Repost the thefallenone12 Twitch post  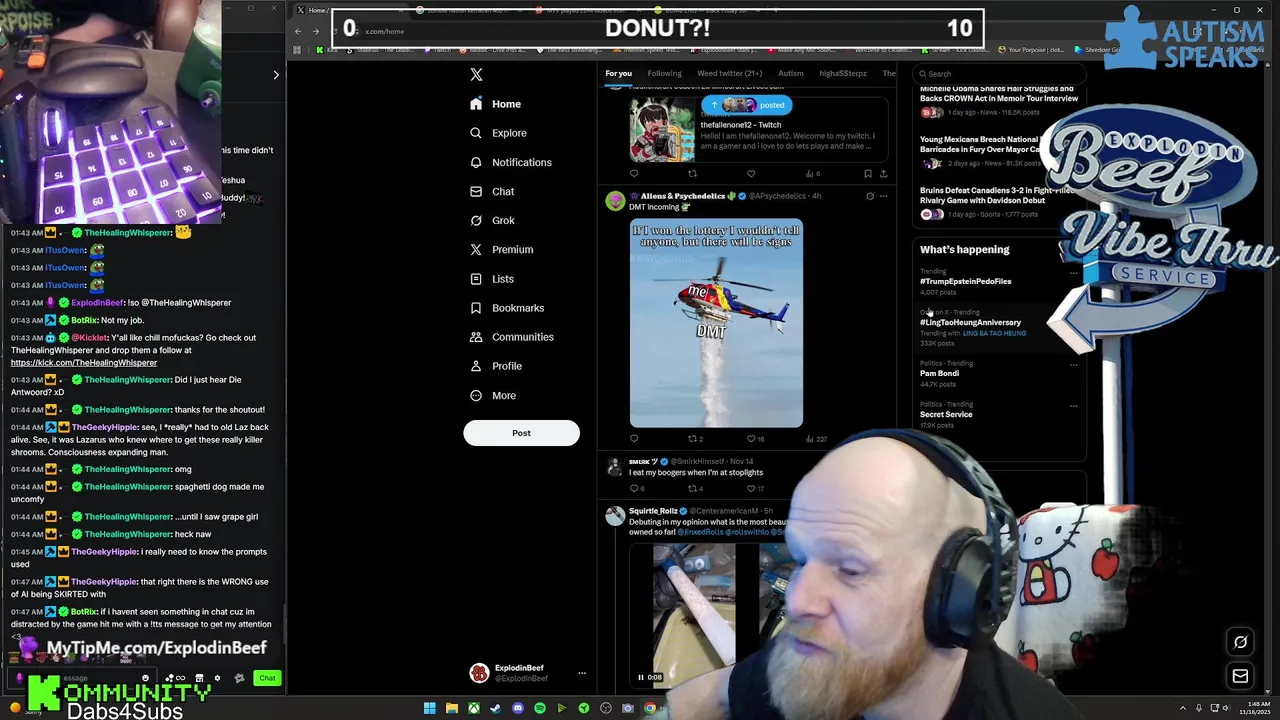click(692, 174)
